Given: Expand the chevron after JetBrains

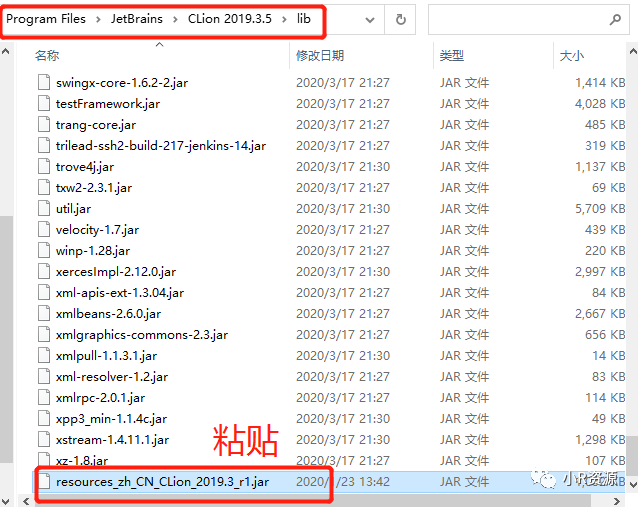Looking at the screenshot, I should (x=175, y=19).
